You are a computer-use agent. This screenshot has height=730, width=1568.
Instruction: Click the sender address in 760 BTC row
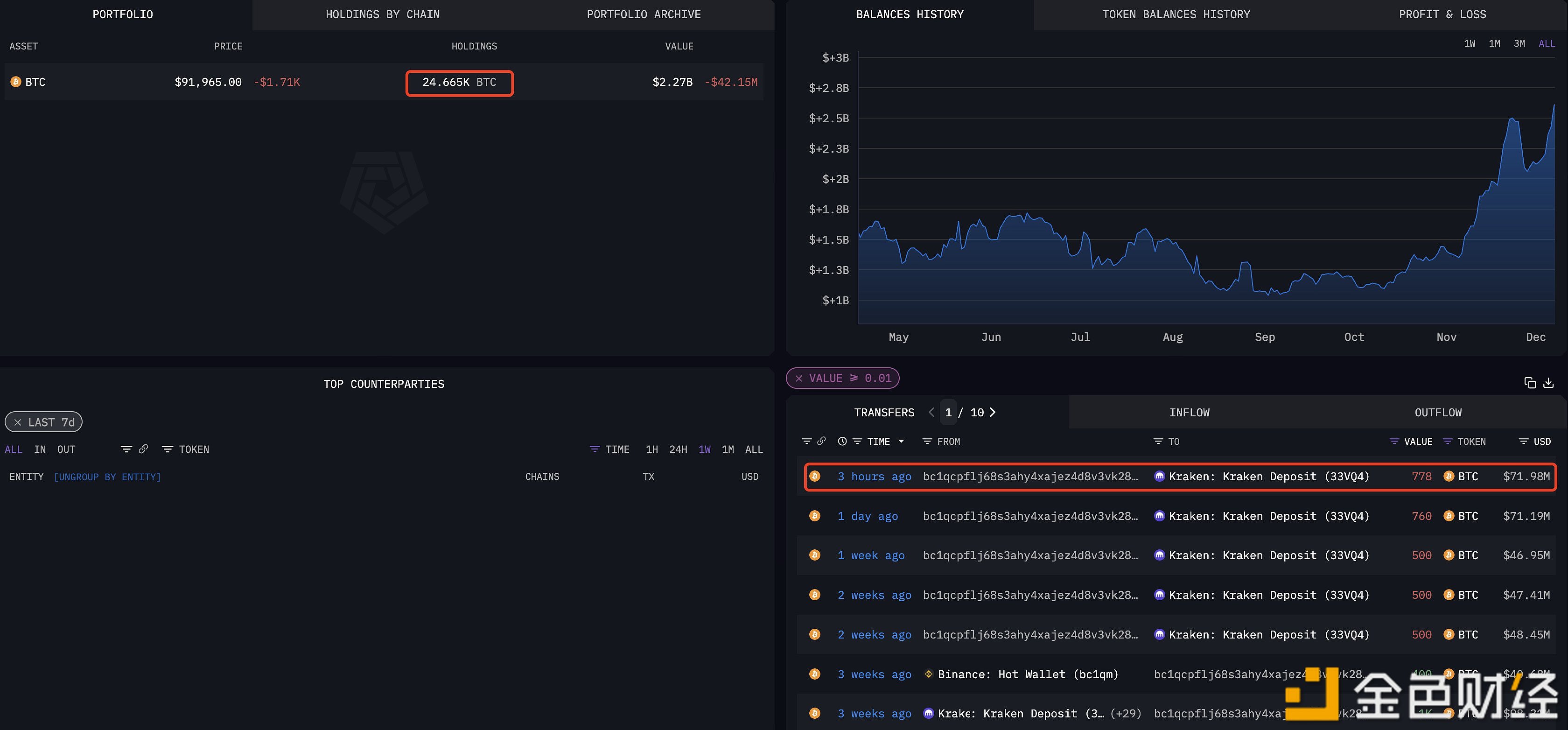1030,516
